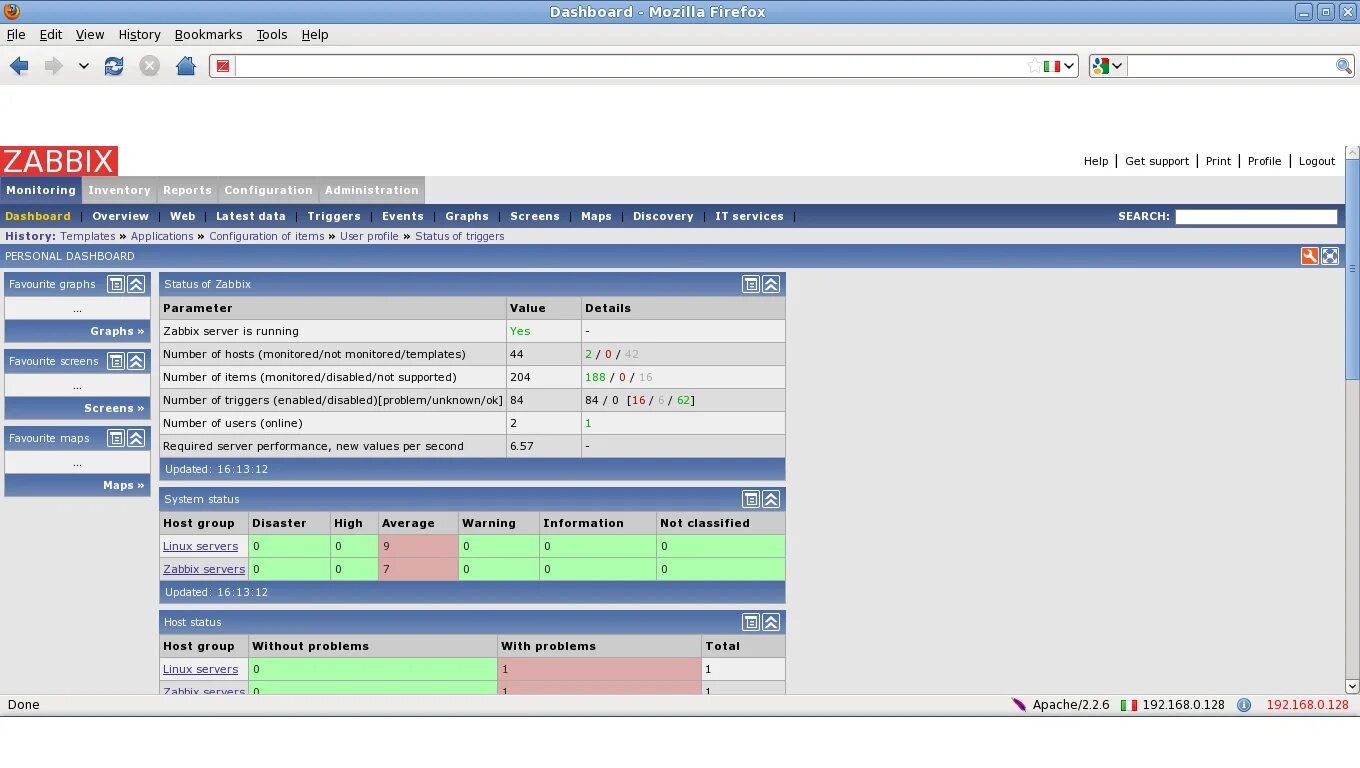This screenshot has width=1360, height=768.
Task: Open Status of triggers history breadcrumb
Action: click(x=460, y=236)
